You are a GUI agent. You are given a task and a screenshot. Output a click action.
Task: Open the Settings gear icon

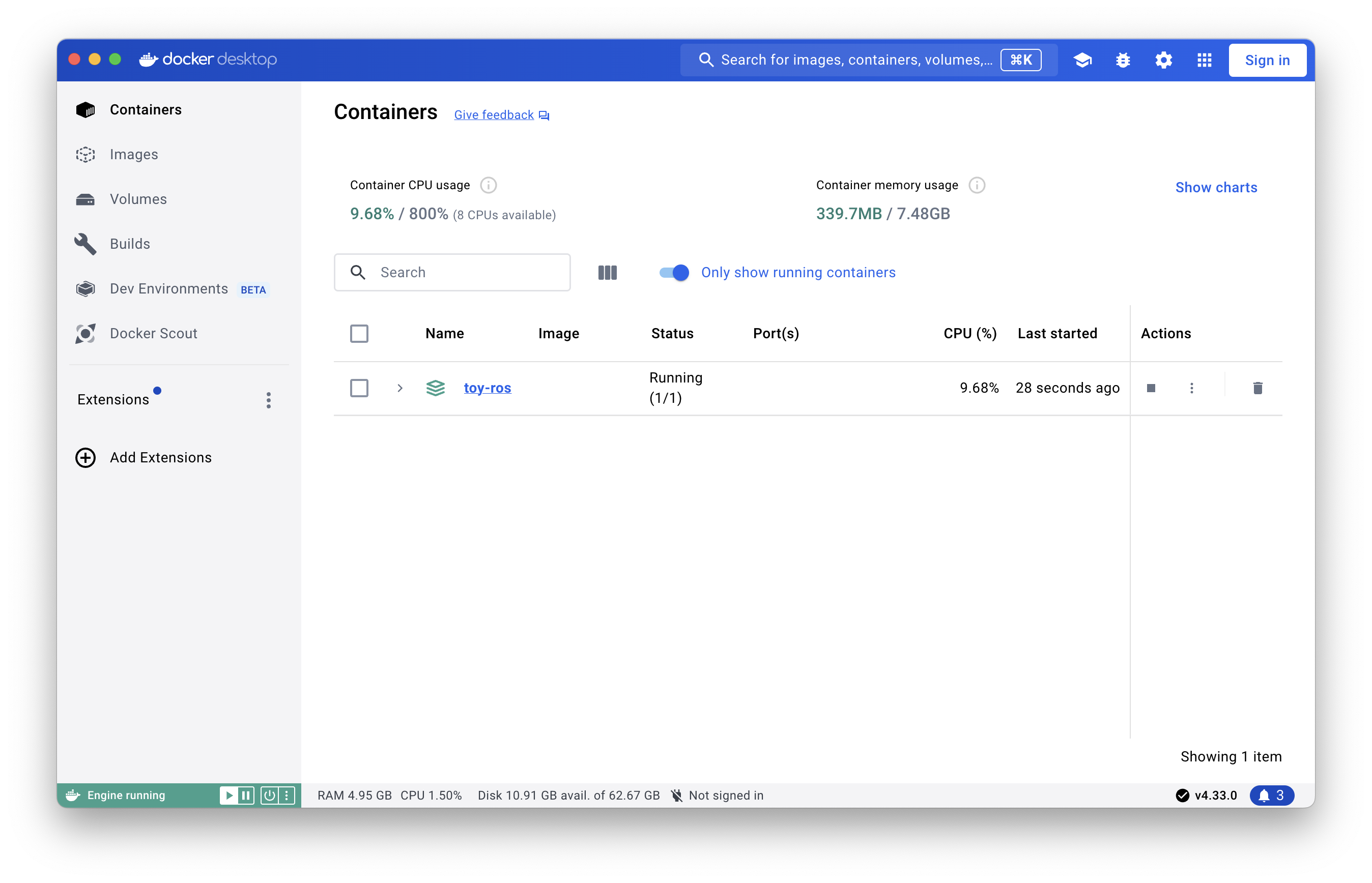tap(1163, 60)
